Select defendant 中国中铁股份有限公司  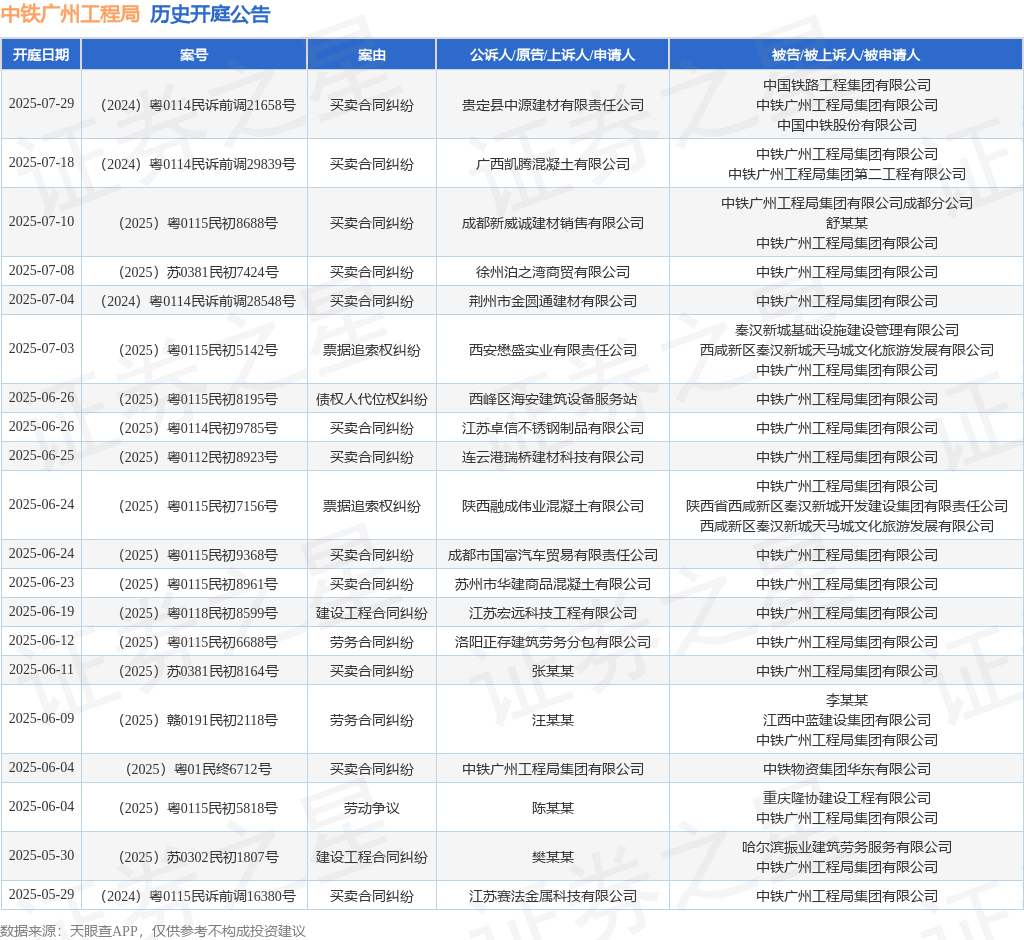pyautogui.click(x=847, y=125)
